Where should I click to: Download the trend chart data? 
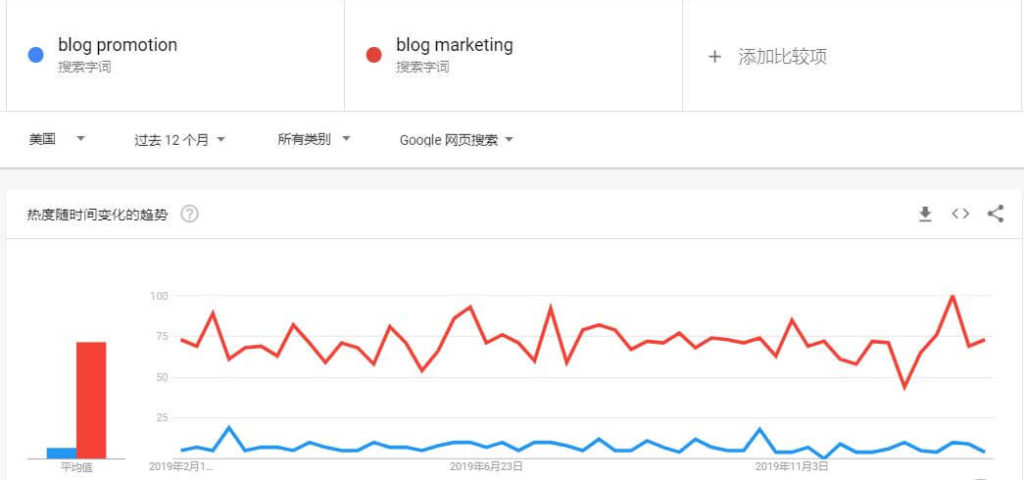tap(925, 214)
